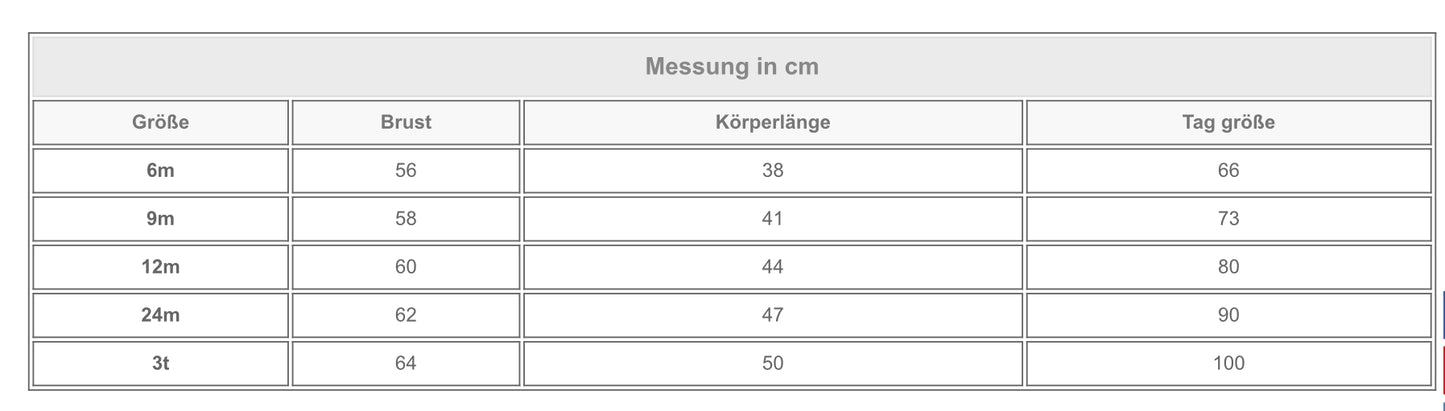Select the Größe column header

tap(160, 123)
